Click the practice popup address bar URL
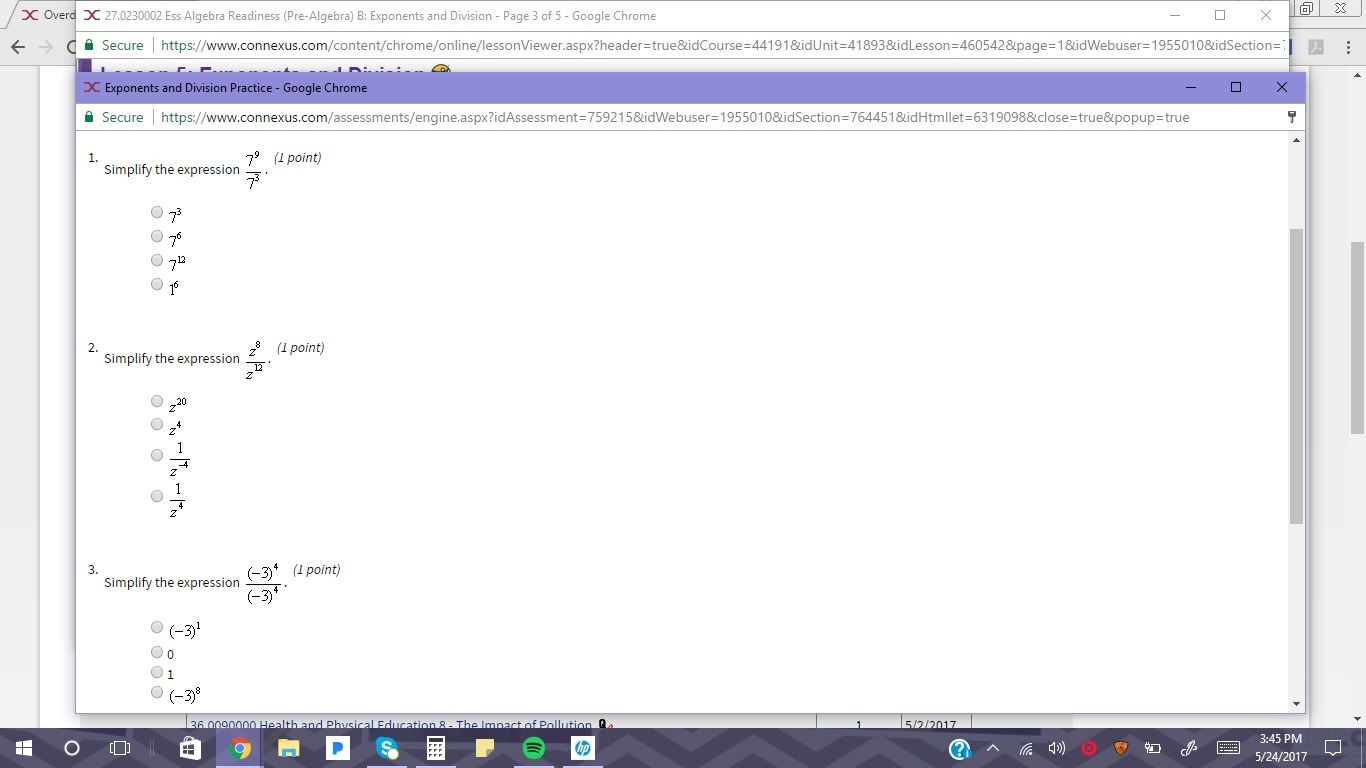This screenshot has height=768, width=1366. coord(675,117)
